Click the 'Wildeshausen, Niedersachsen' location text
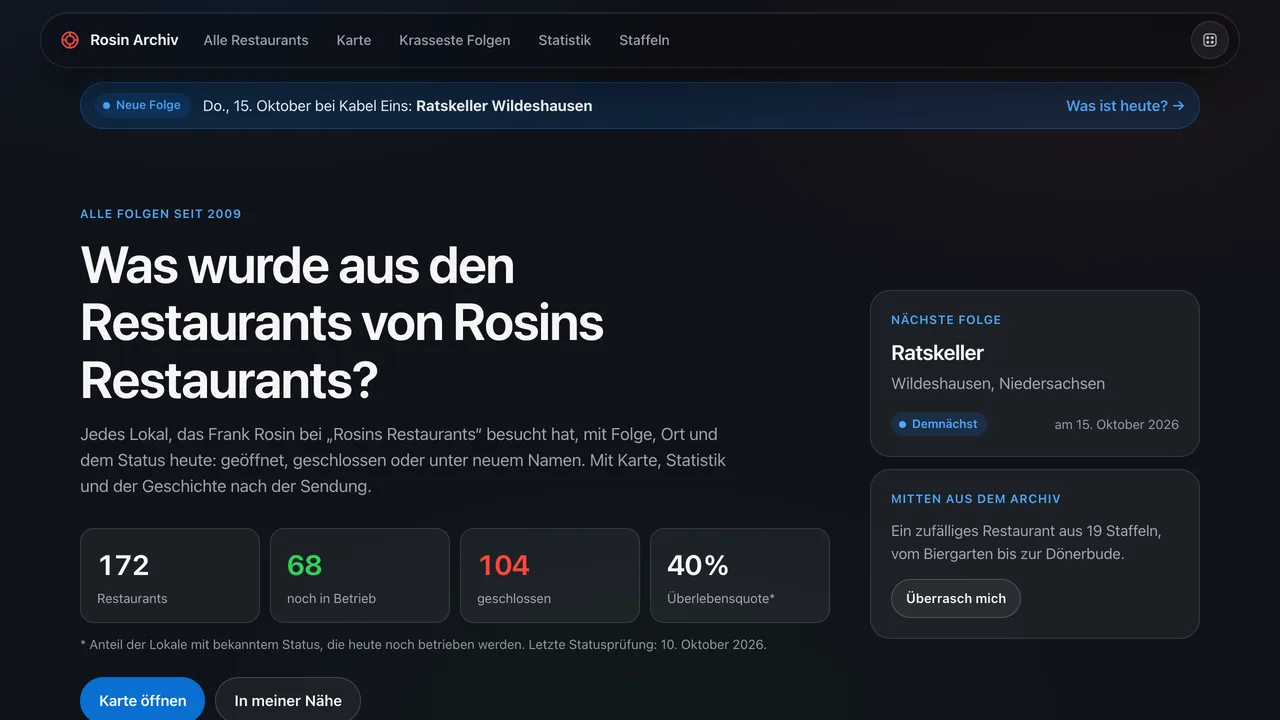This screenshot has height=720, width=1280. (998, 384)
